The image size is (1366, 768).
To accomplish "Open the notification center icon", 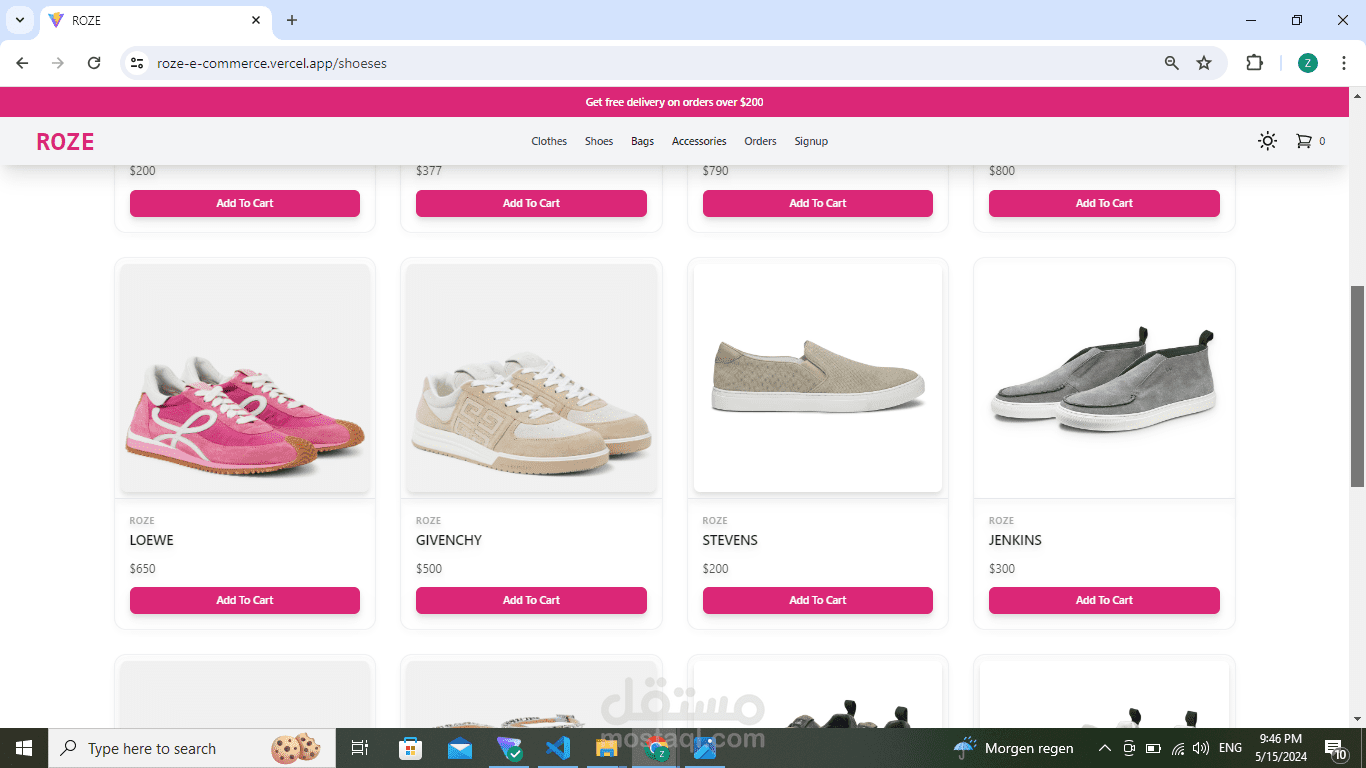I will click(x=1336, y=748).
